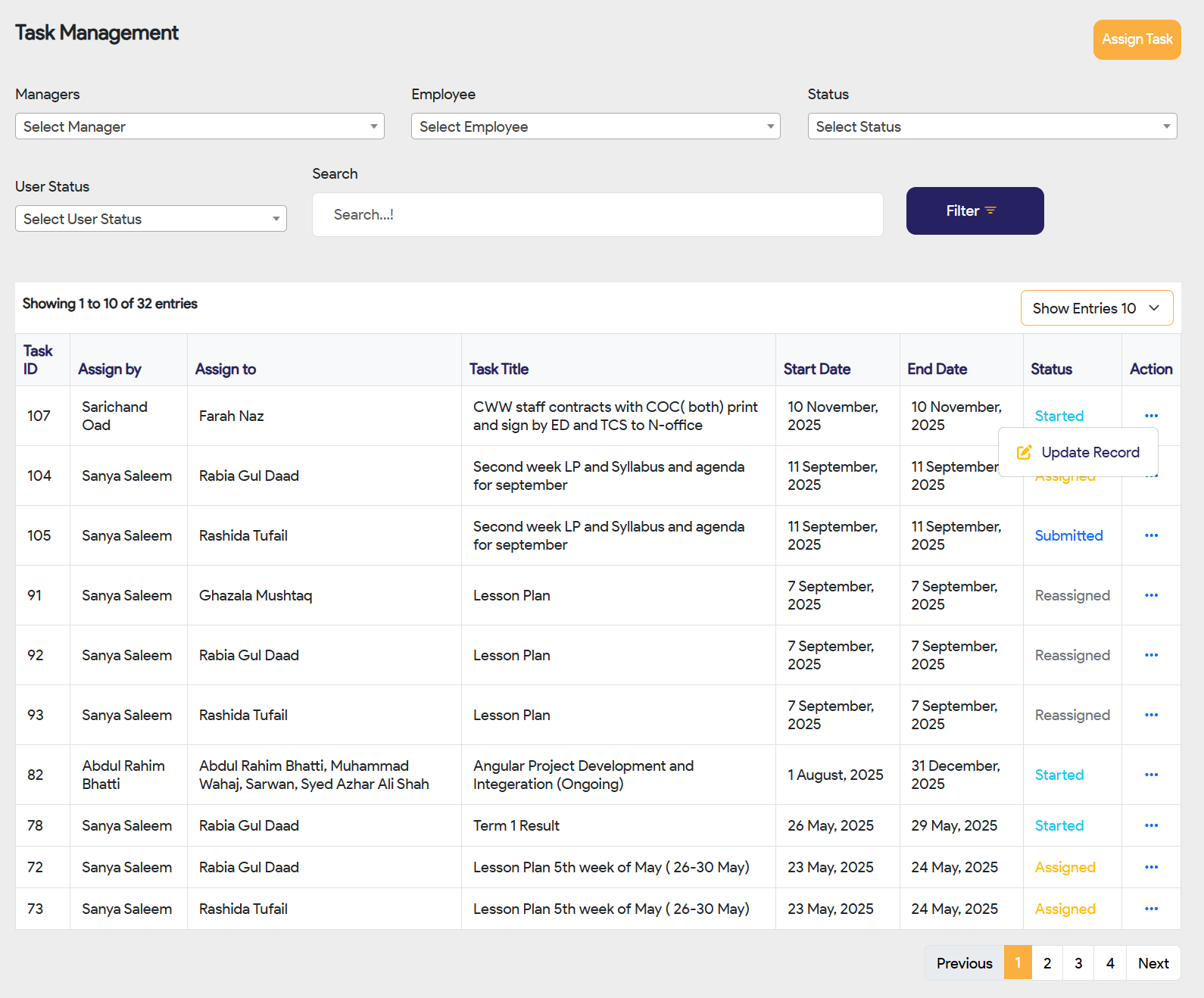Open the Select User Status dropdown
The height and width of the screenshot is (998, 1204).
coord(151,219)
